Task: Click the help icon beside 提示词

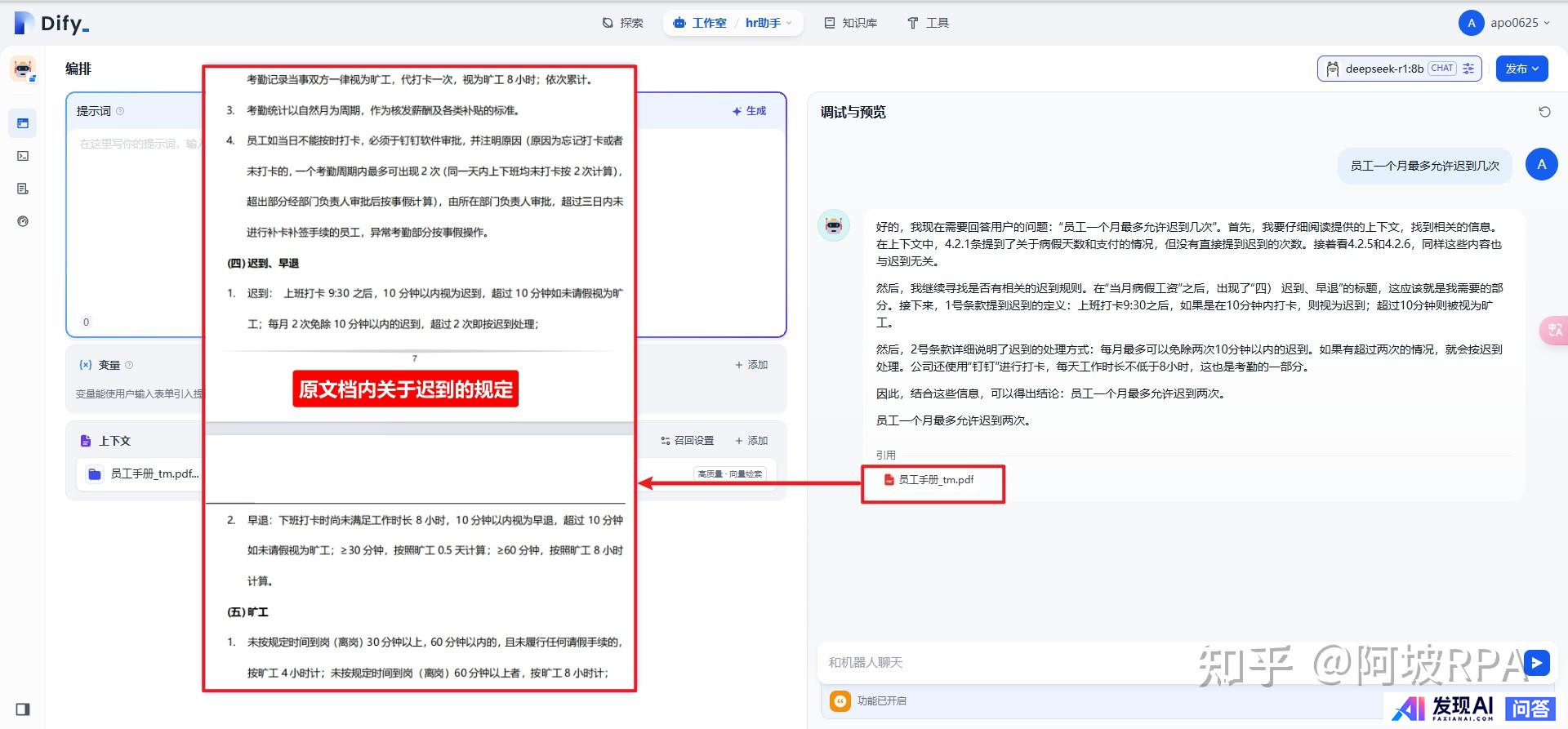Action: click(120, 111)
